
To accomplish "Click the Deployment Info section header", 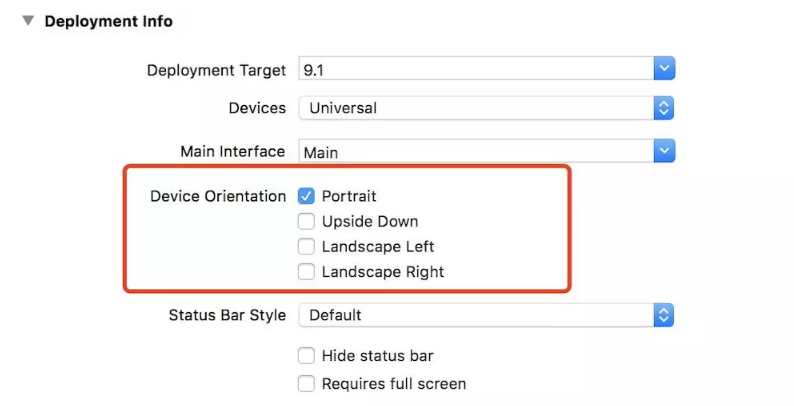I will [x=108, y=21].
